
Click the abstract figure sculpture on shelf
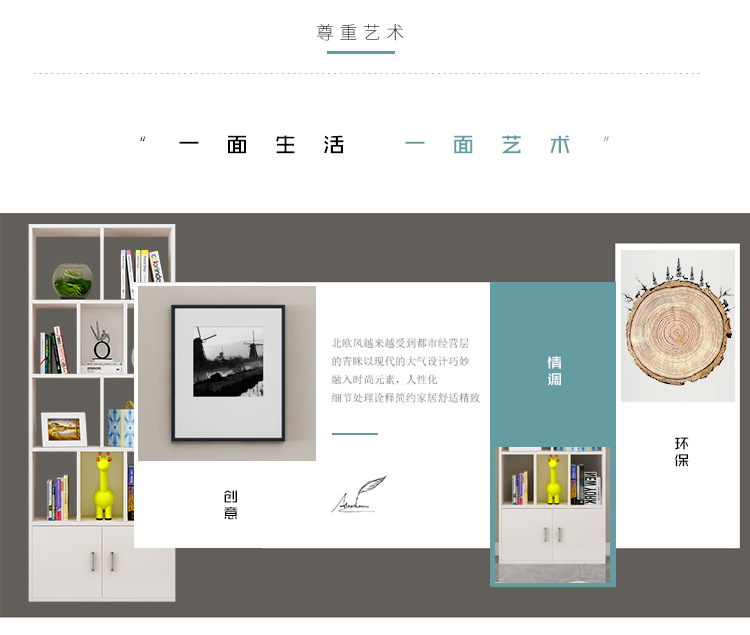pyautogui.click(x=101, y=341)
